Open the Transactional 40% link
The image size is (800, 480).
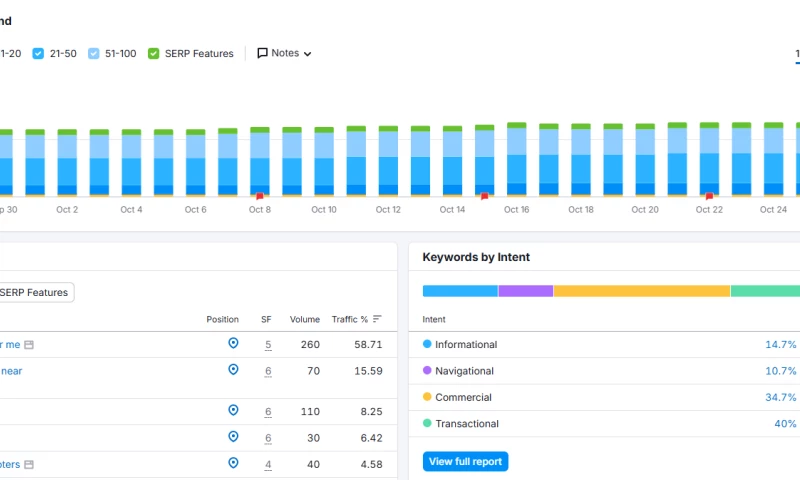tap(785, 424)
